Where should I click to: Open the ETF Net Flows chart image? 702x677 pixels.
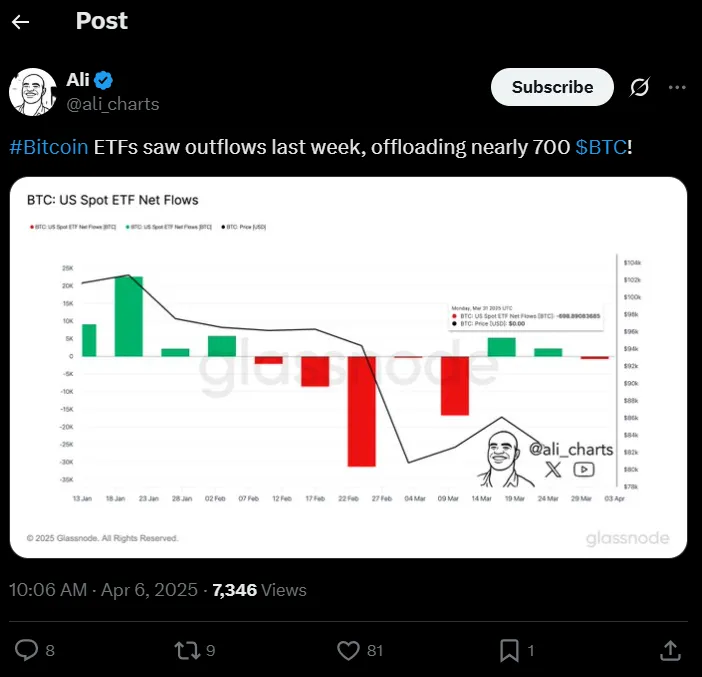(349, 366)
